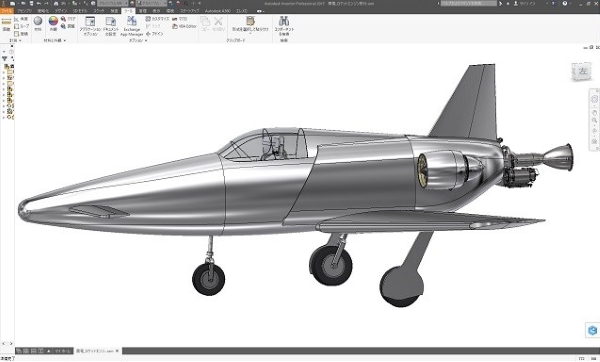
Task: Launch Exchange App Manager
Action: pyautogui.click(x=132, y=26)
